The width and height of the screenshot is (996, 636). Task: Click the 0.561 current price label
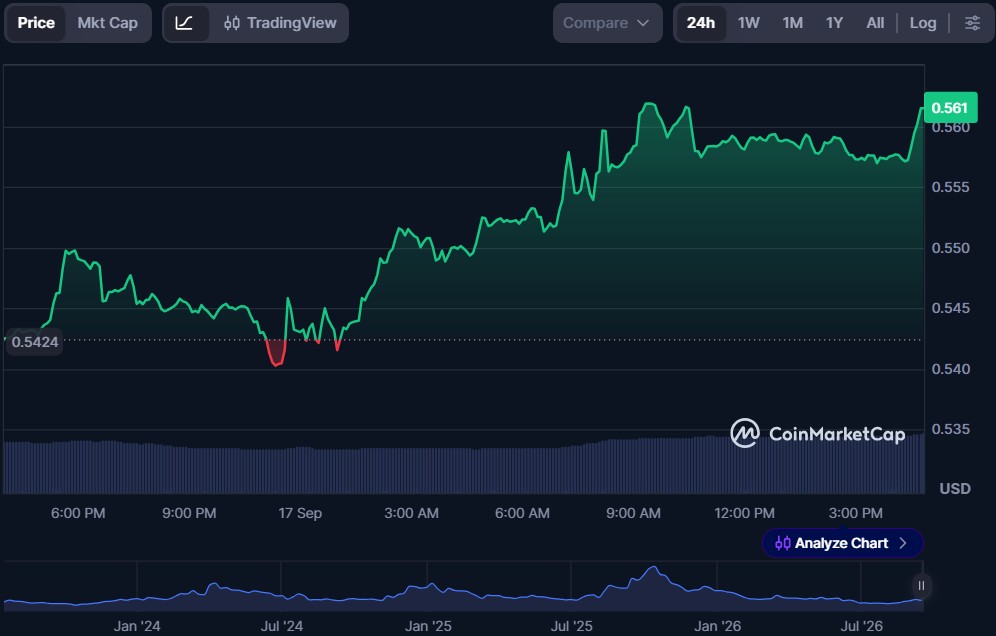[950, 107]
